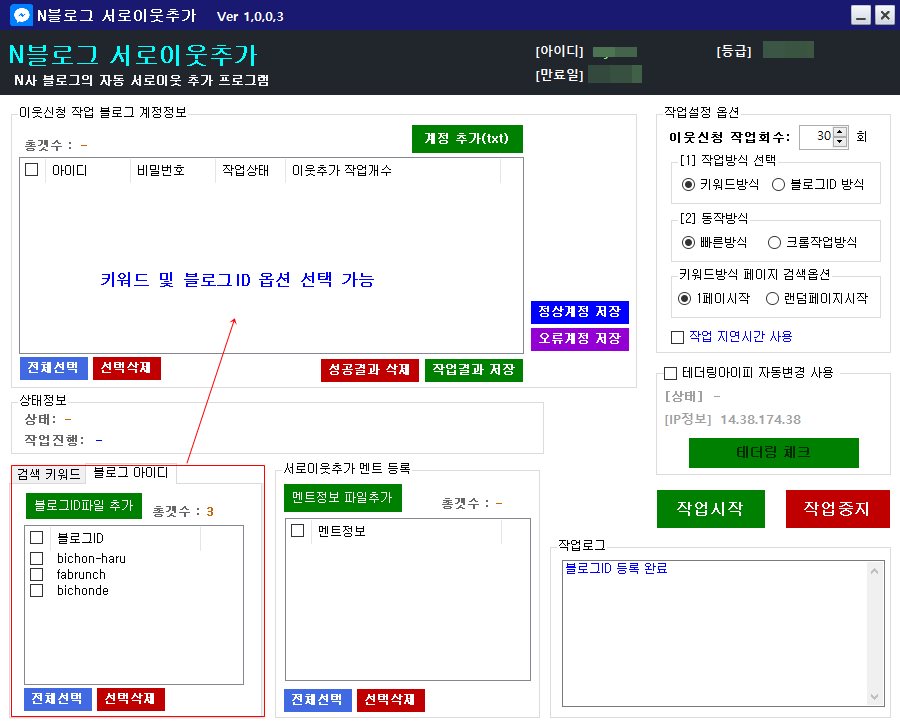Click the 작업중지 button
This screenshot has height=725, width=900.
coord(837,509)
